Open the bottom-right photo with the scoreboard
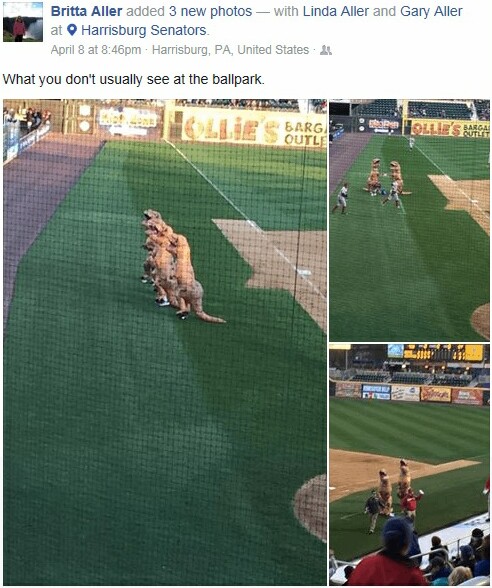The width and height of the screenshot is (492, 588). click(x=410, y=465)
